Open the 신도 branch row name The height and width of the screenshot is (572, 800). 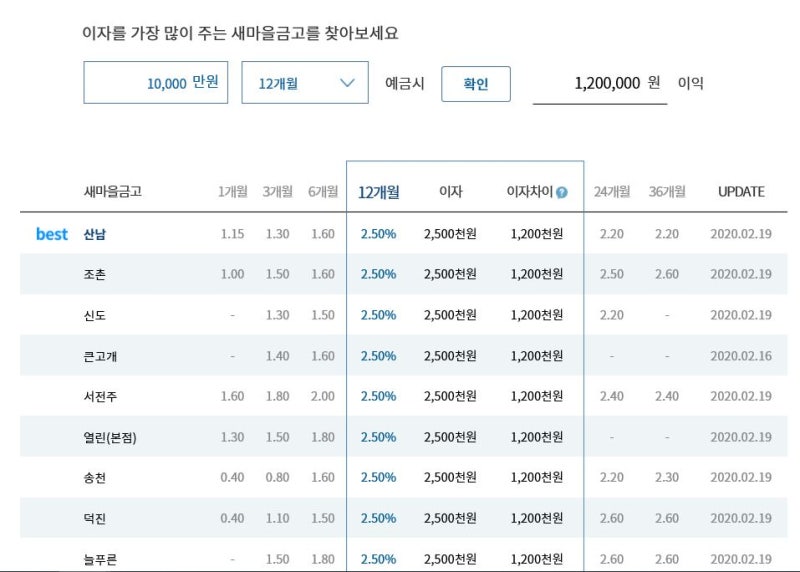(95, 315)
